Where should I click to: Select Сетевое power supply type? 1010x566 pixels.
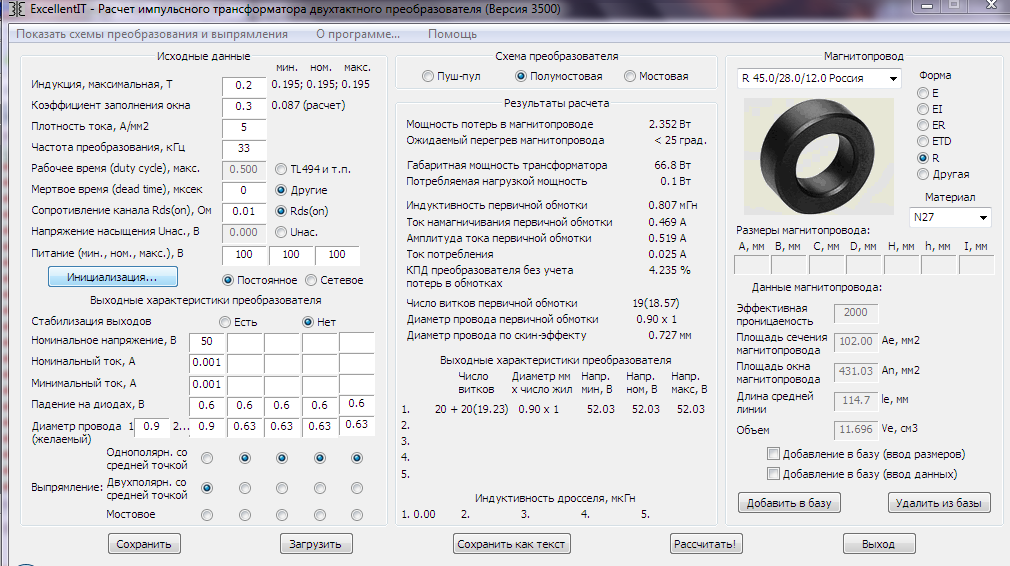311,280
